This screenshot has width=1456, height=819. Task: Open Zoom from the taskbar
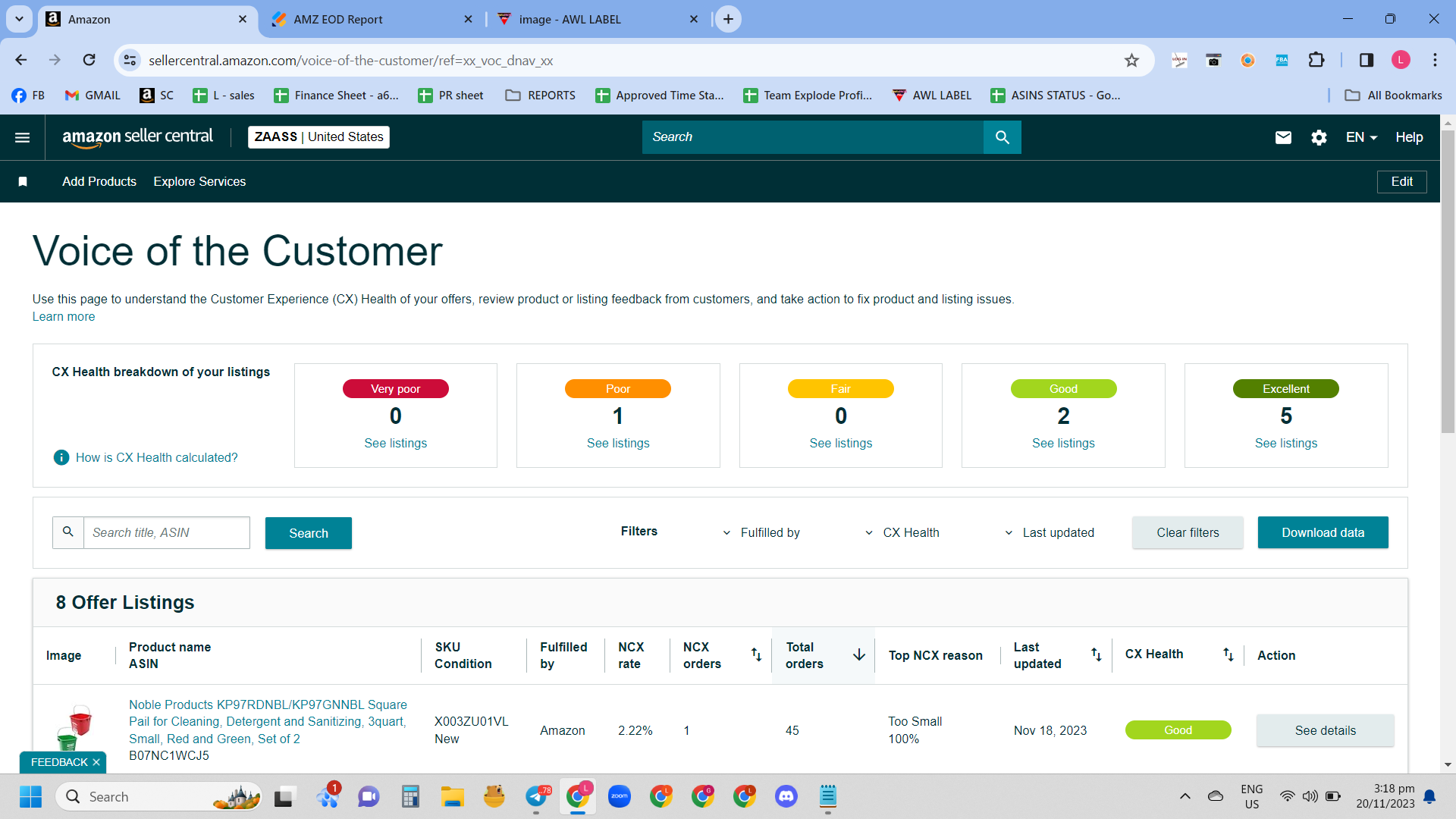pyautogui.click(x=620, y=796)
